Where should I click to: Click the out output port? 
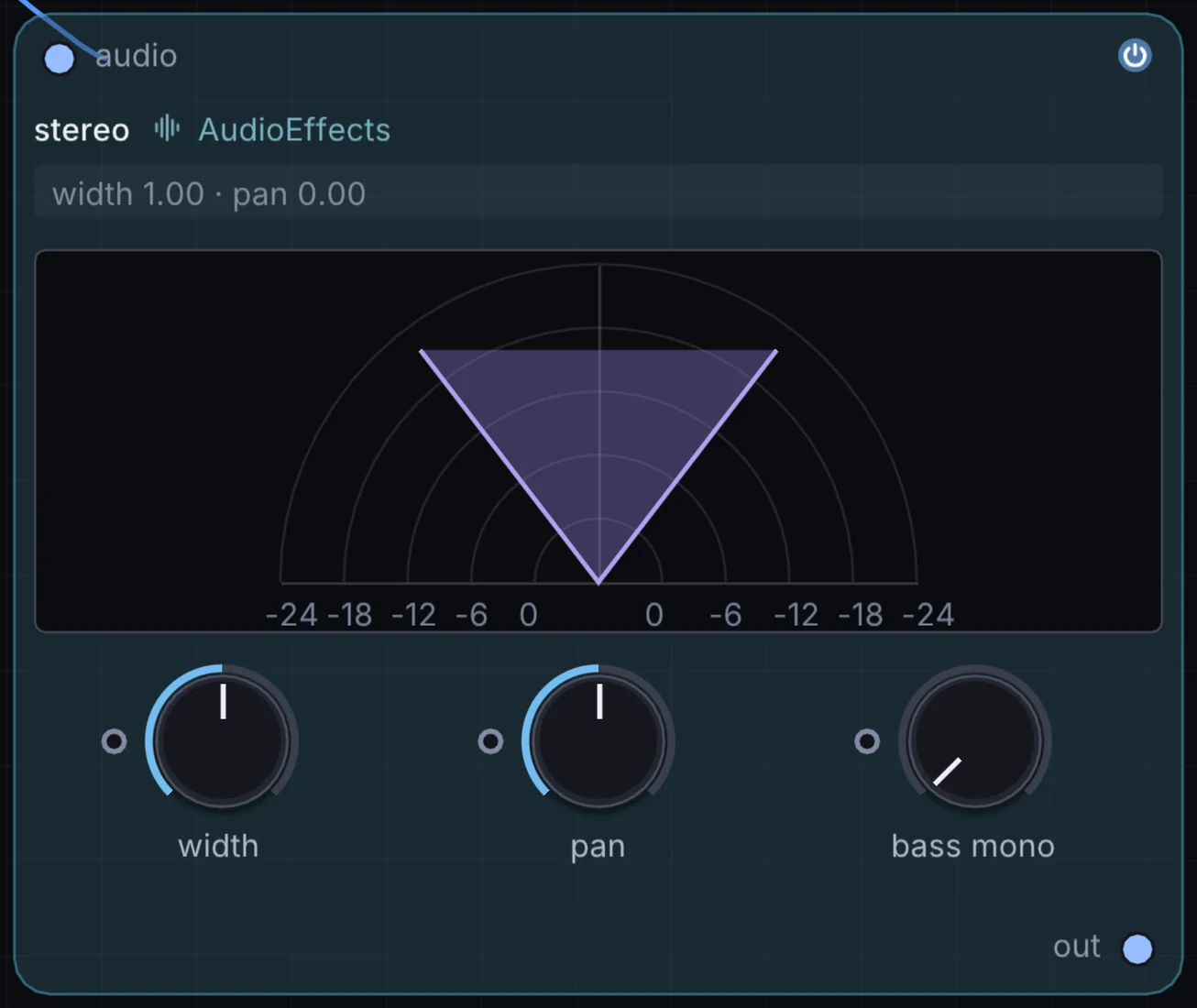(1137, 948)
